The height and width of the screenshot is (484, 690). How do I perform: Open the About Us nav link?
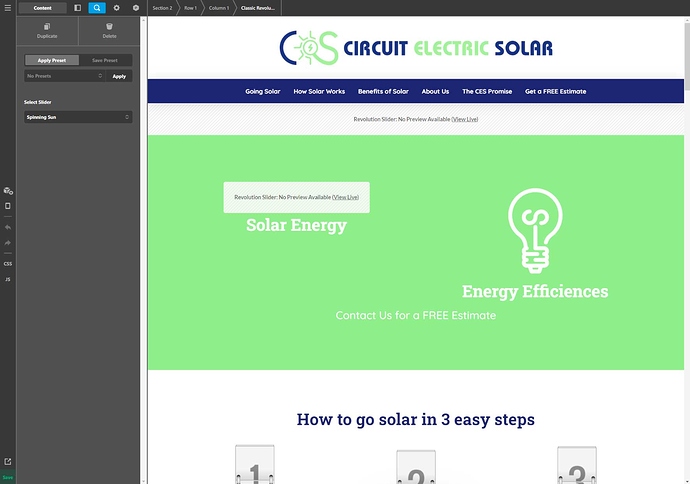pyautogui.click(x=435, y=92)
